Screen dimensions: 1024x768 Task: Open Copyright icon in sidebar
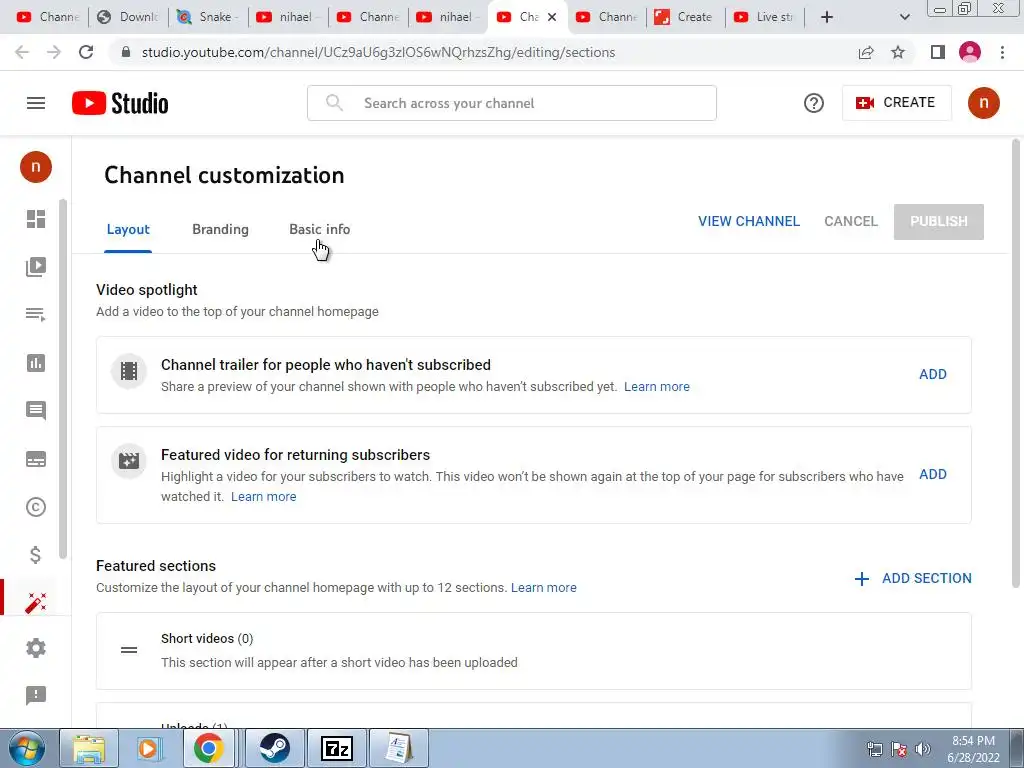pos(36,507)
